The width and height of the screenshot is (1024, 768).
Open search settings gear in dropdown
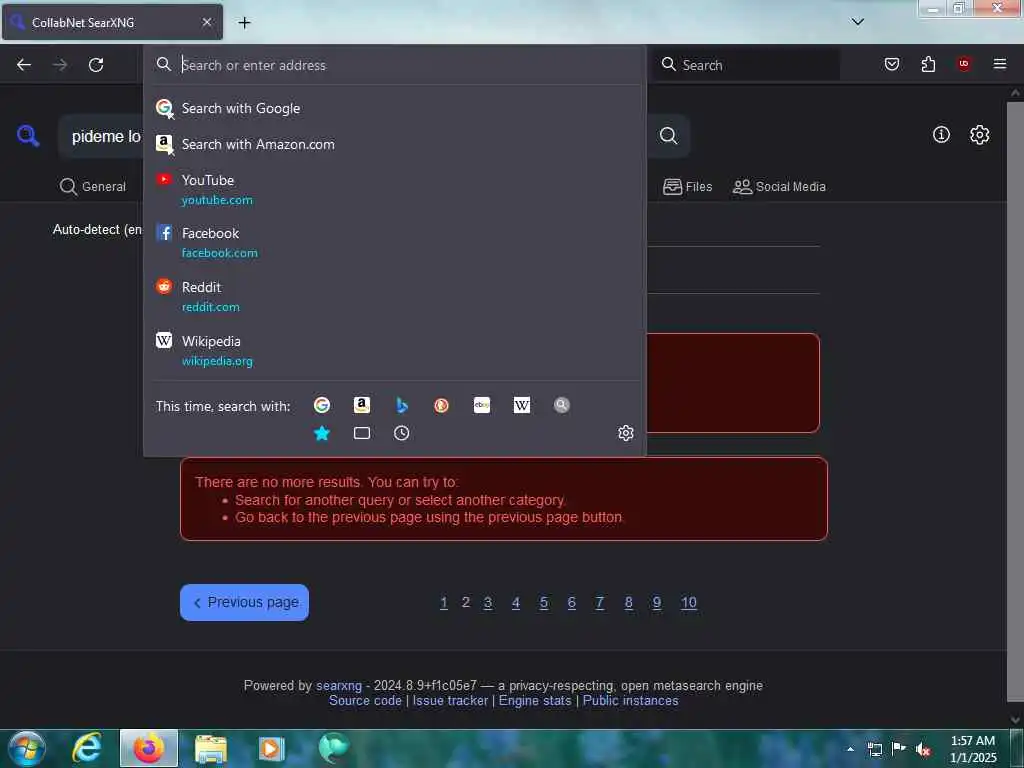pos(626,433)
